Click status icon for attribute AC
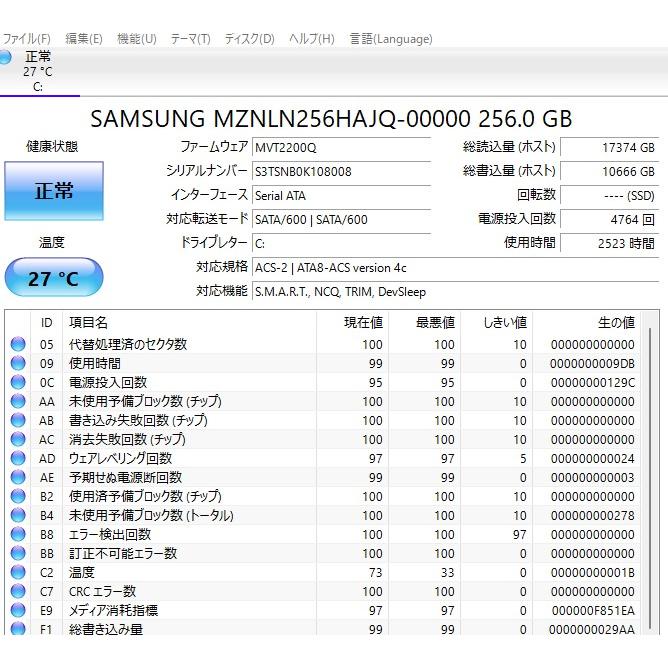The height and width of the screenshot is (668, 668). [x=18, y=439]
